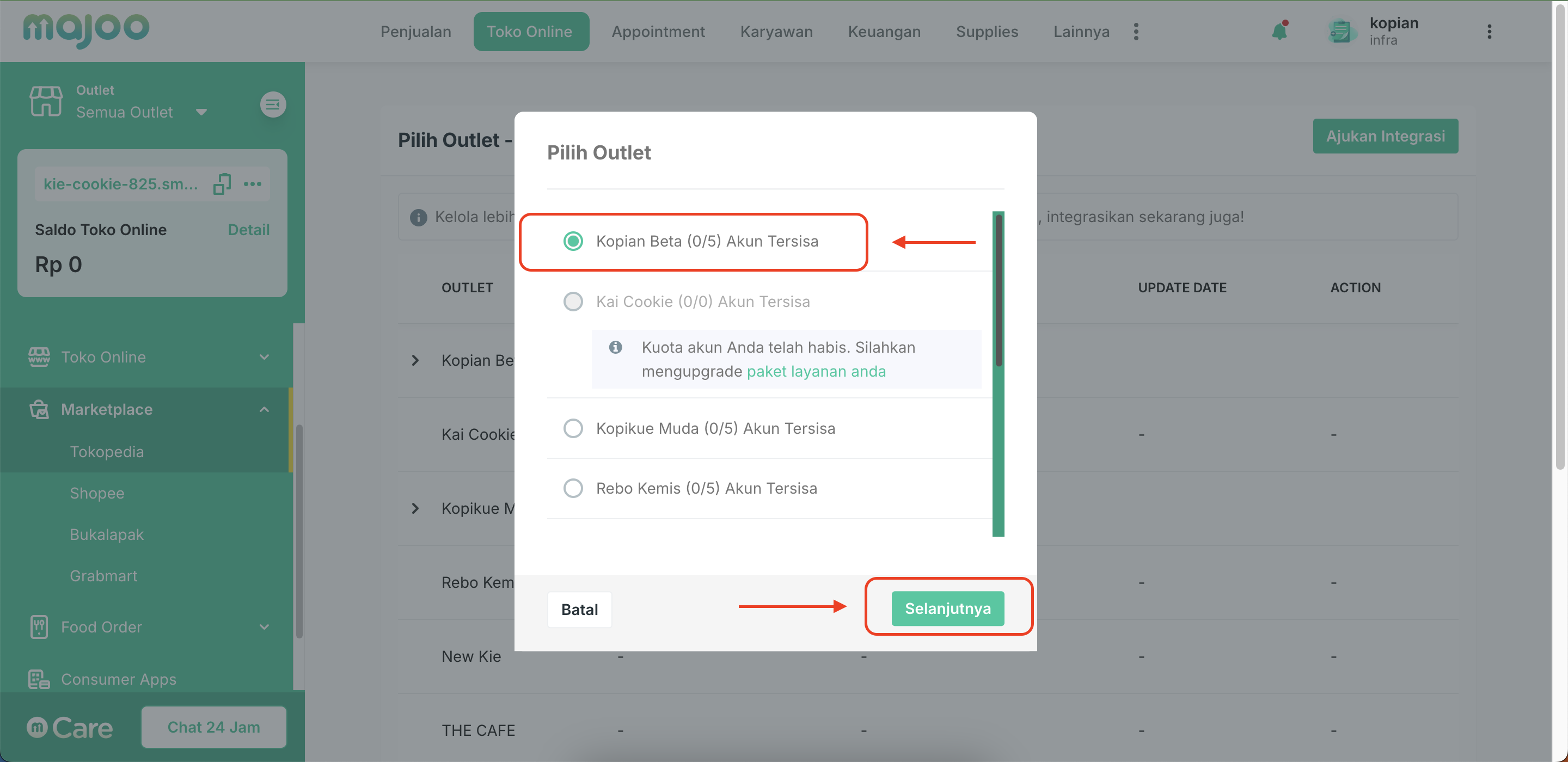Click the Chat 24 Jam button

click(213, 727)
